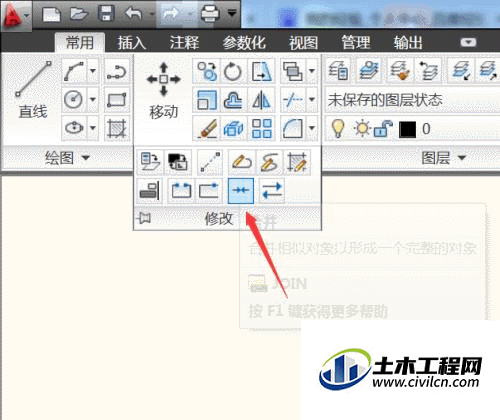Open the 参数化 ribbon tab

(244, 43)
